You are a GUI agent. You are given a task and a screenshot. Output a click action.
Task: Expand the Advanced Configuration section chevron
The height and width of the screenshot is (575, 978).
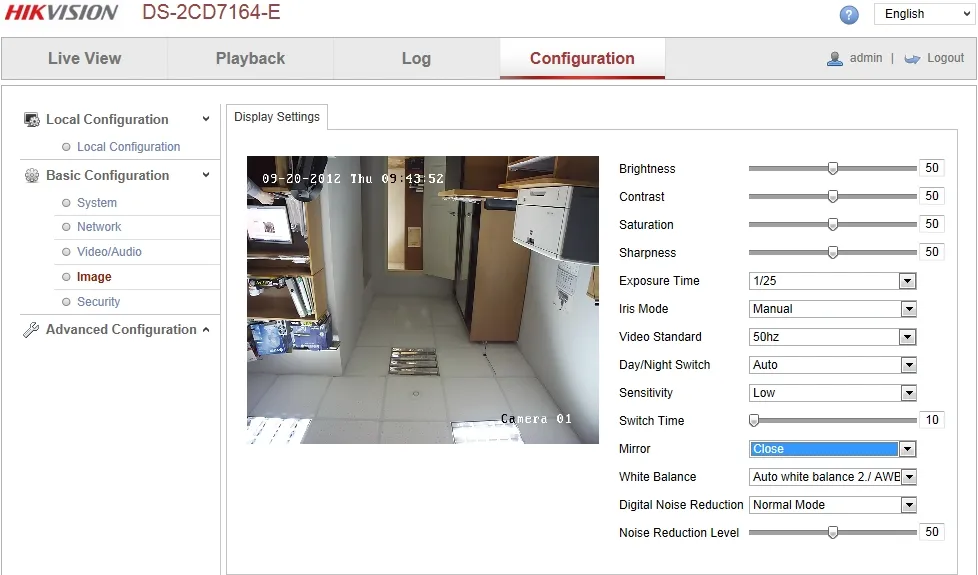tap(206, 329)
